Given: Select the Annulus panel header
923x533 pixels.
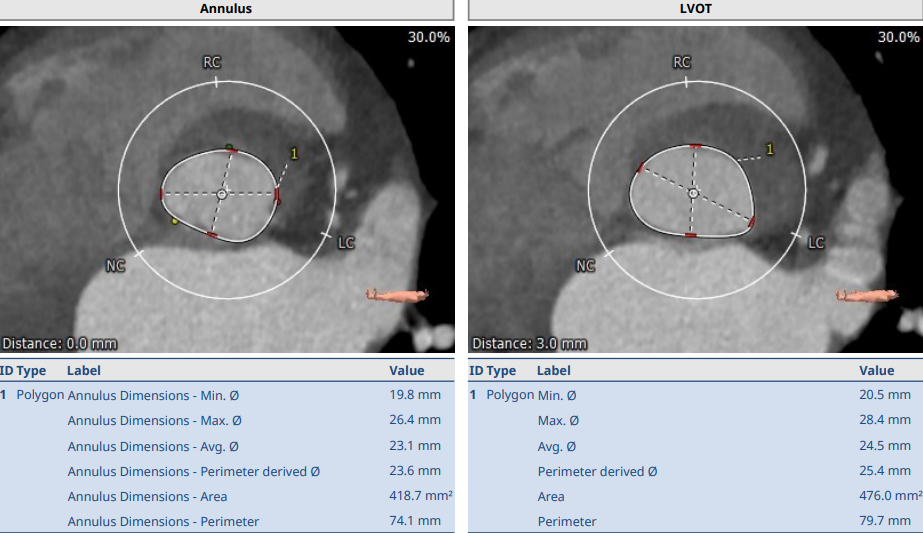Looking at the screenshot, I should pos(226,10).
